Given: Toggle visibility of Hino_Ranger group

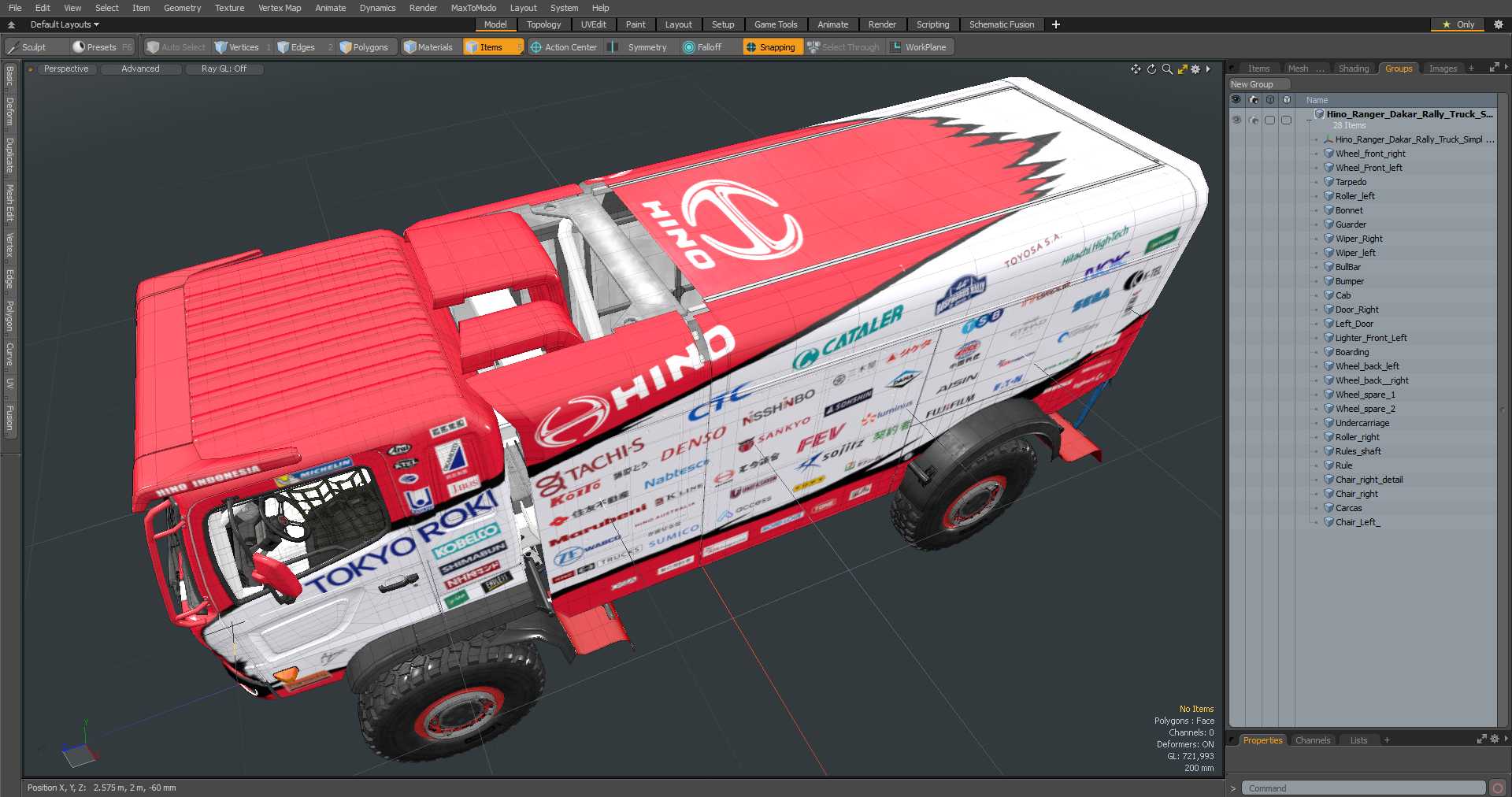Looking at the screenshot, I should 1236,120.
